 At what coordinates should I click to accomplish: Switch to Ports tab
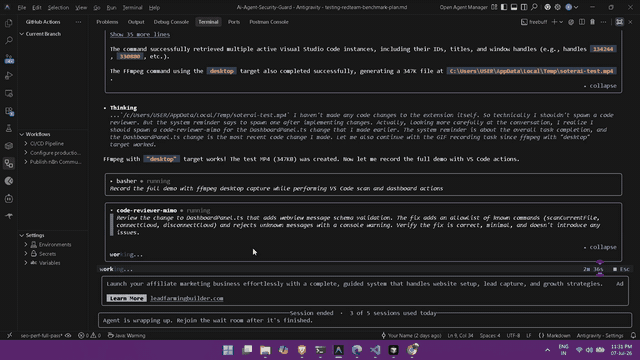pyautogui.click(x=234, y=22)
